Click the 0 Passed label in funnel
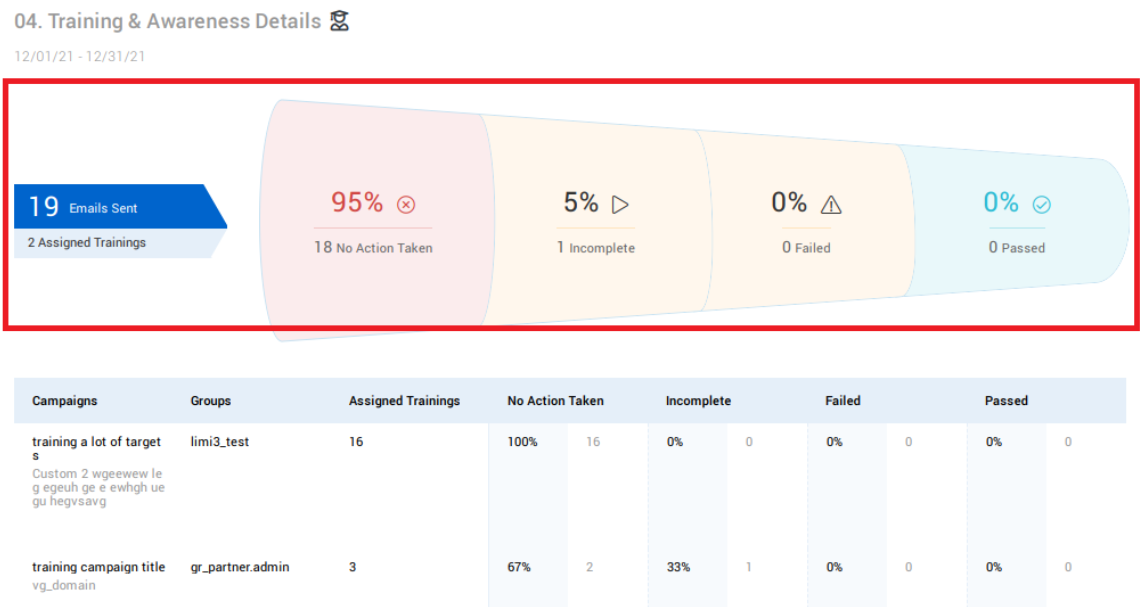Screen dimensions: 1145x607 point(1016,248)
